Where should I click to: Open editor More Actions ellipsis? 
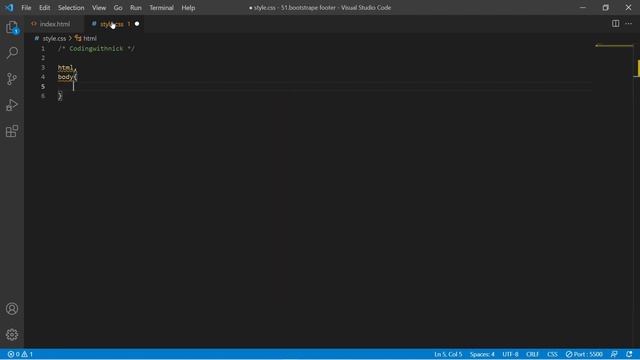click(629, 24)
